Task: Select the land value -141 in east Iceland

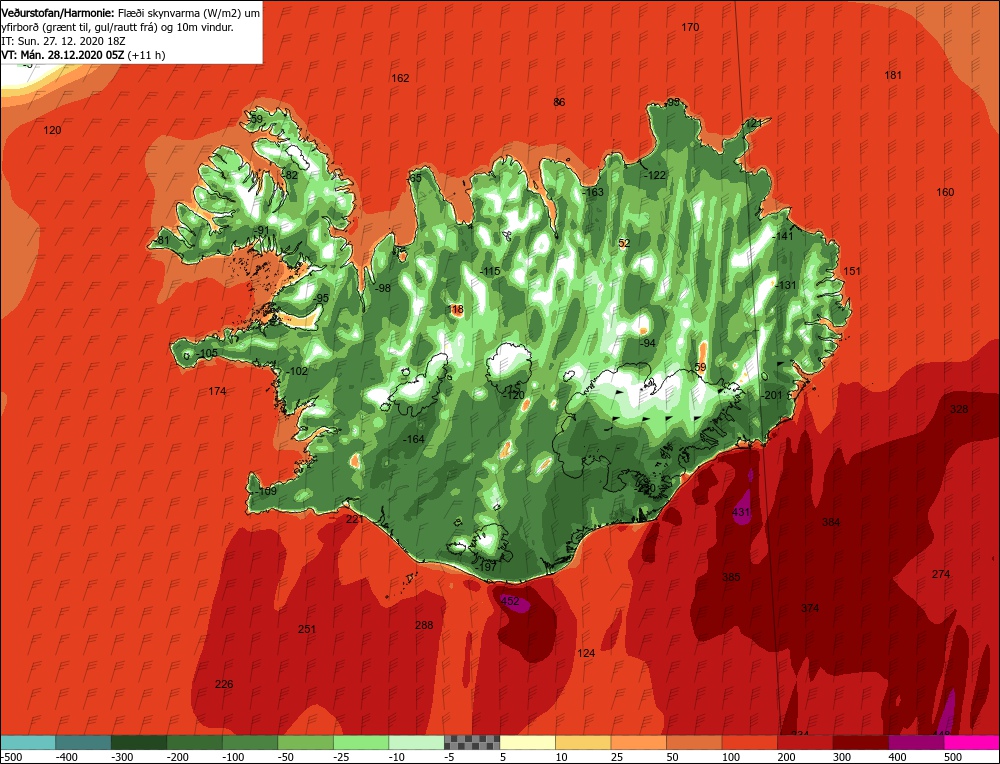Action: (783, 236)
